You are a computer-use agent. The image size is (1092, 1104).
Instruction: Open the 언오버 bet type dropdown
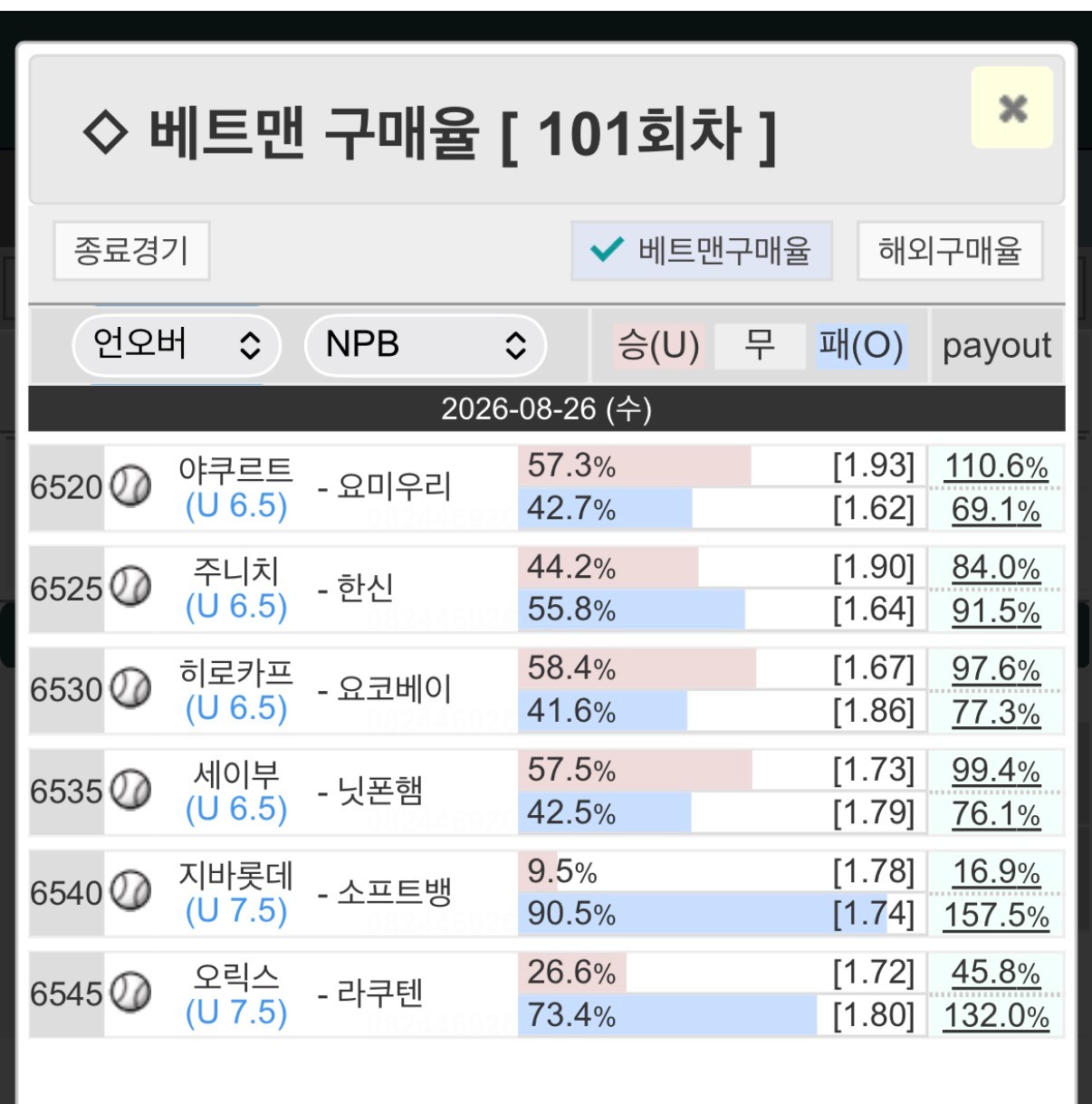tap(177, 345)
